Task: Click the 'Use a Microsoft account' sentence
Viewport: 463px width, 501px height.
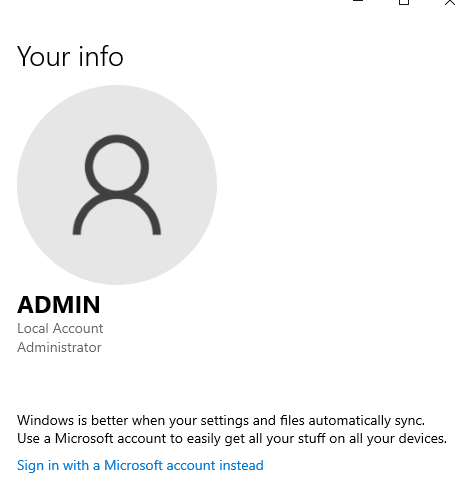Action: pyautogui.click(x=232, y=439)
